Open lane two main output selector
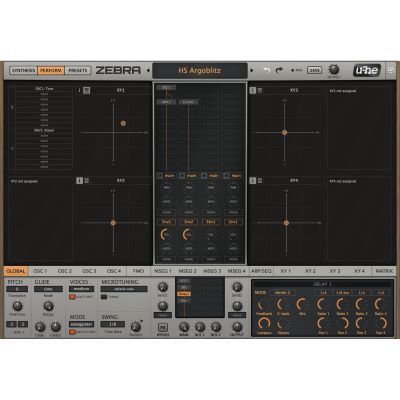The height and width of the screenshot is (400, 400). (192, 176)
